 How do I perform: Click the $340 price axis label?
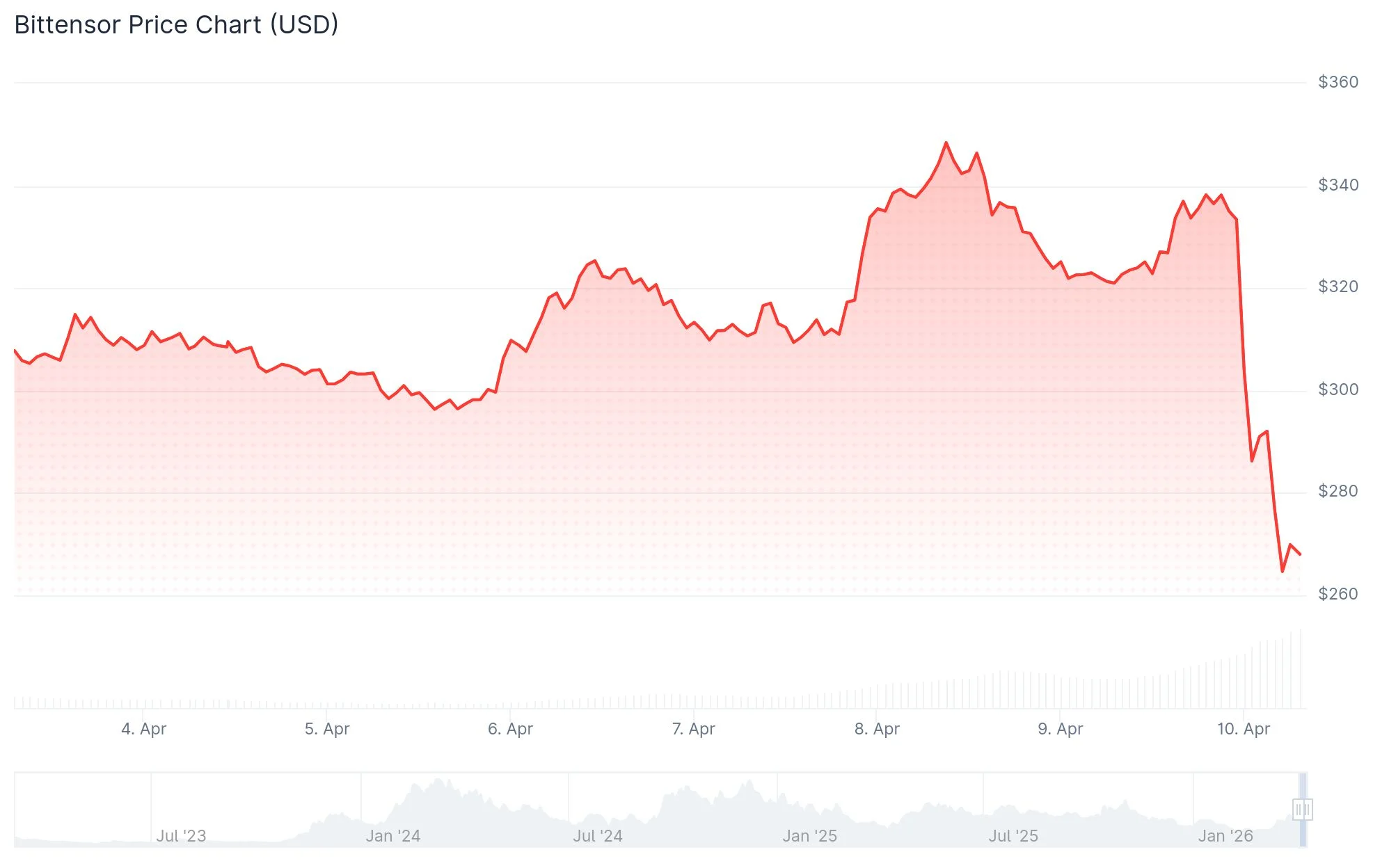click(1338, 185)
